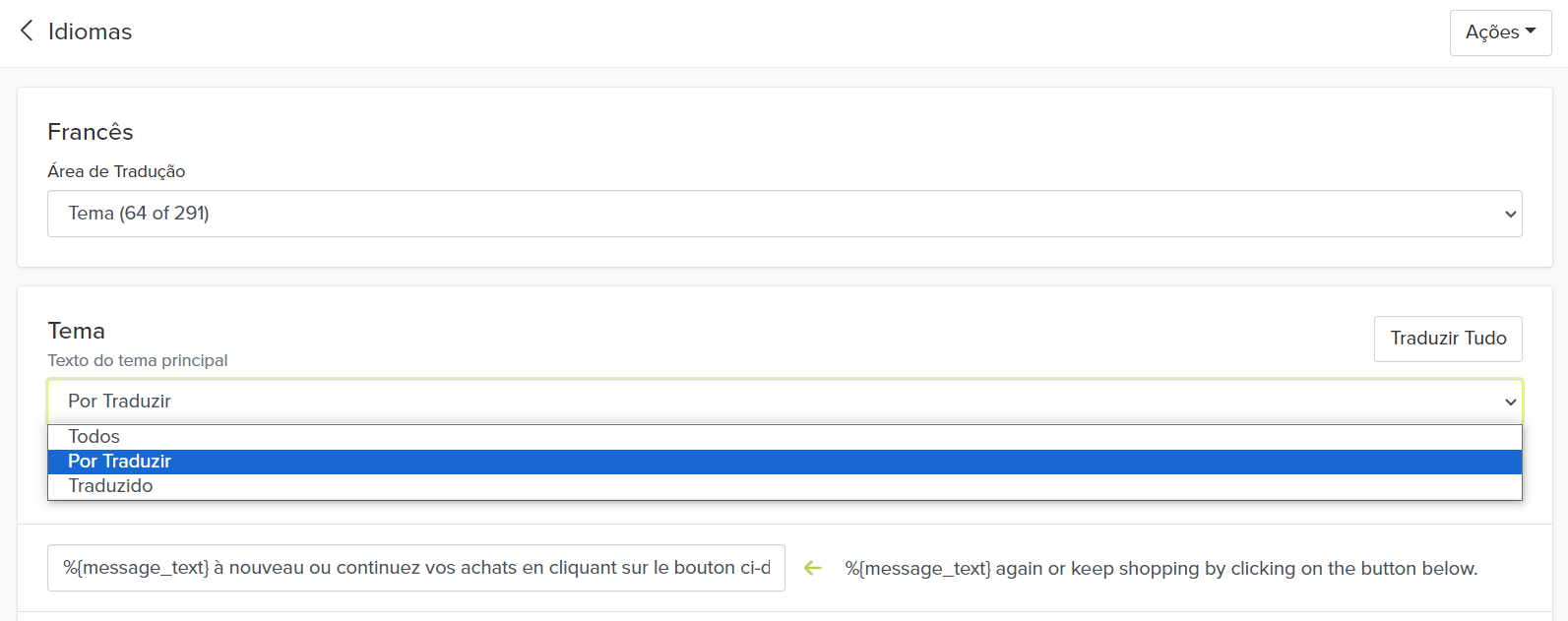This screenshot has height=621, width=1568.
Task: Click the chevron on Tema (64 of 291)
Action: [x=1510, y=215]
